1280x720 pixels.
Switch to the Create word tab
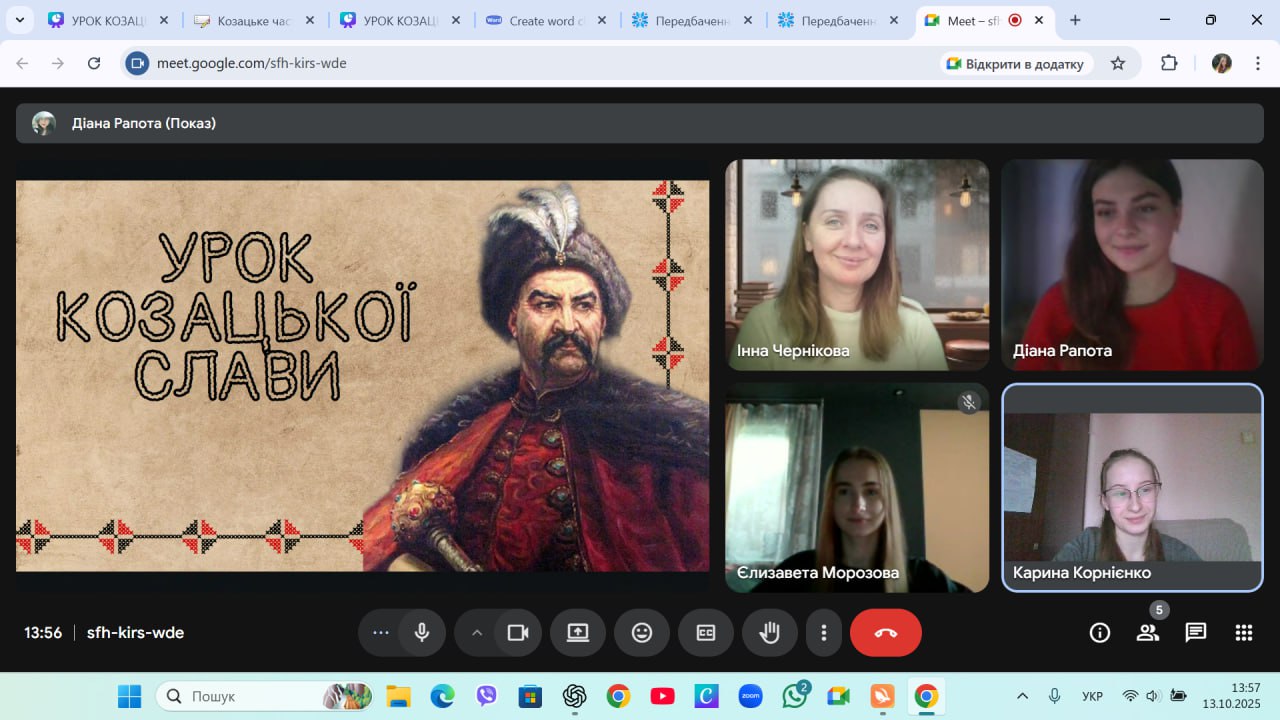[x=540, y=20]
